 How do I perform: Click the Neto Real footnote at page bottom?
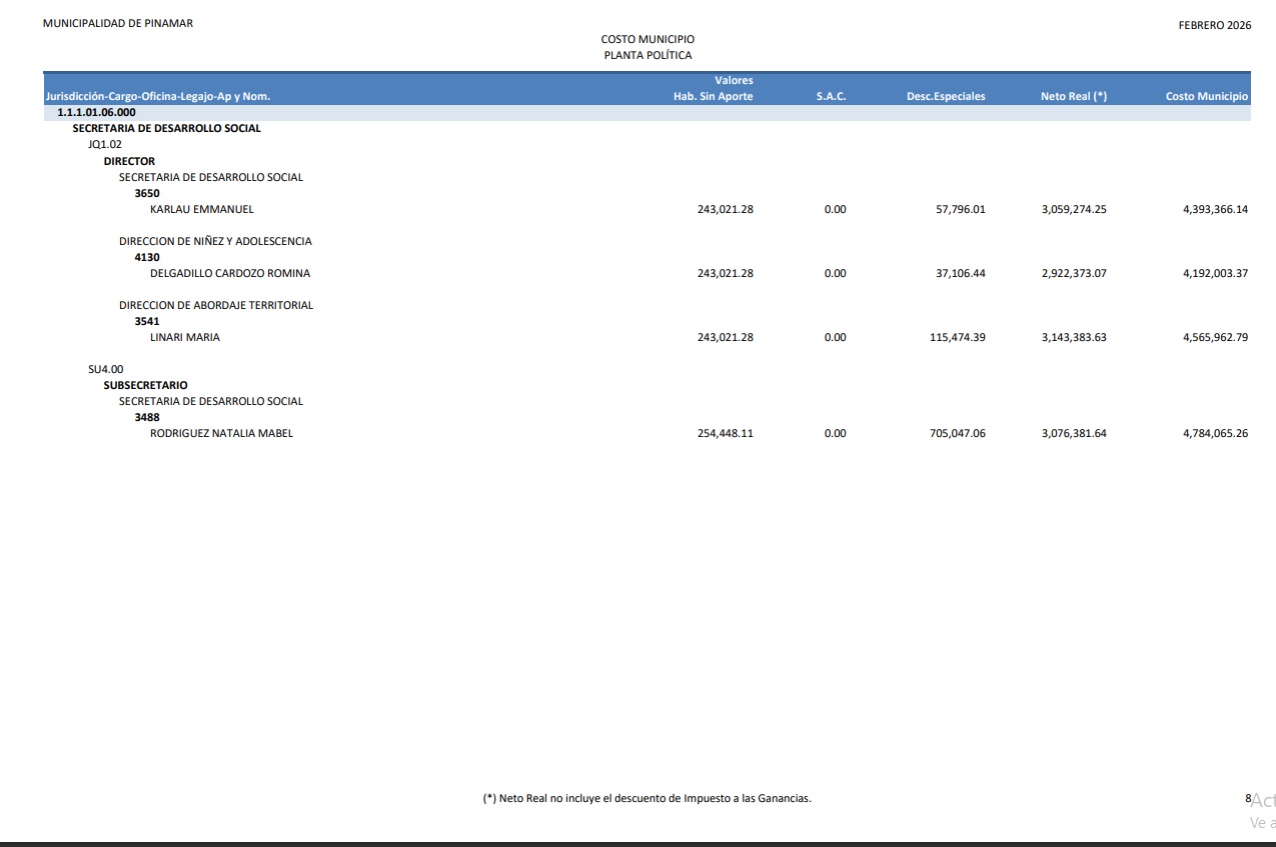coord(646,798)
